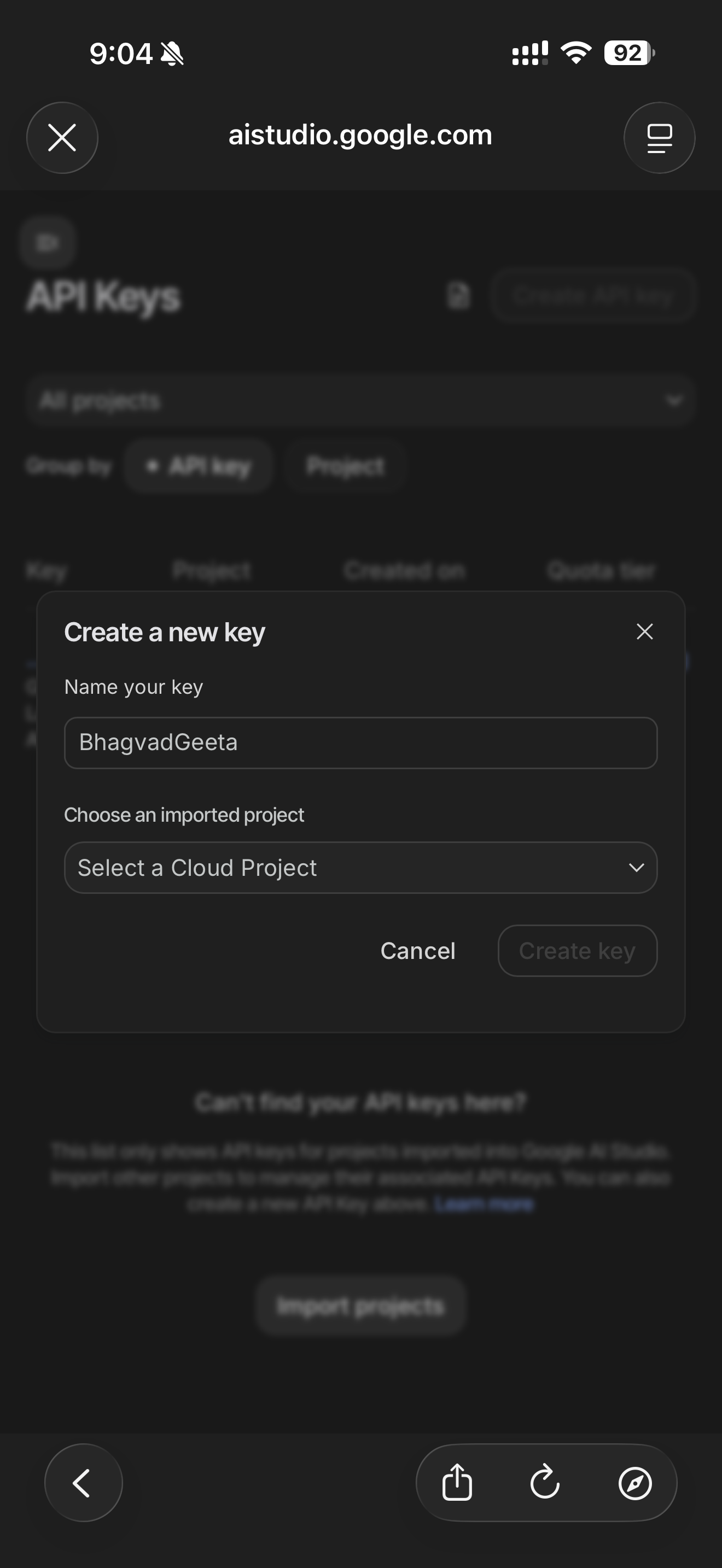Open the Select a Cloud Project dropdown
The image size is (722, 1568).
tap(360, 868)
